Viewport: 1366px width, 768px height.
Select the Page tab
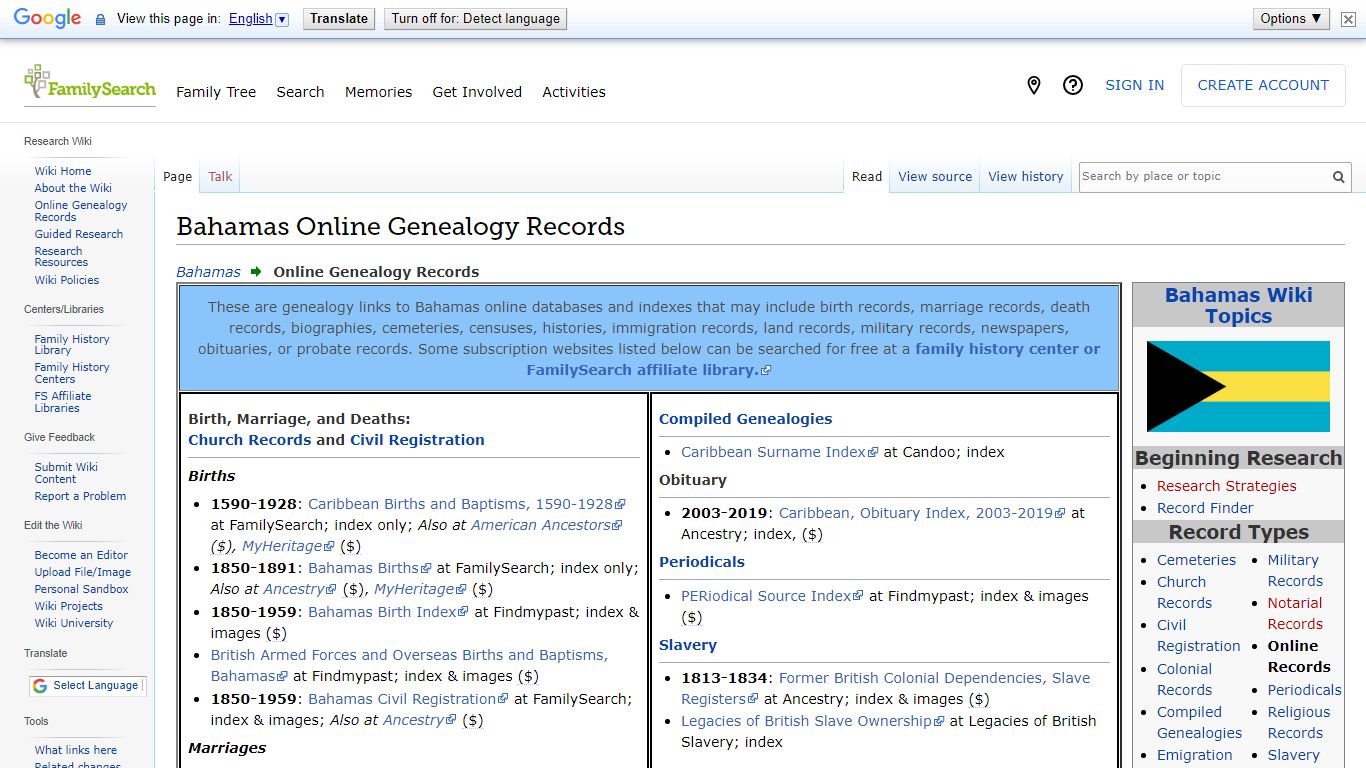point(177,177)
